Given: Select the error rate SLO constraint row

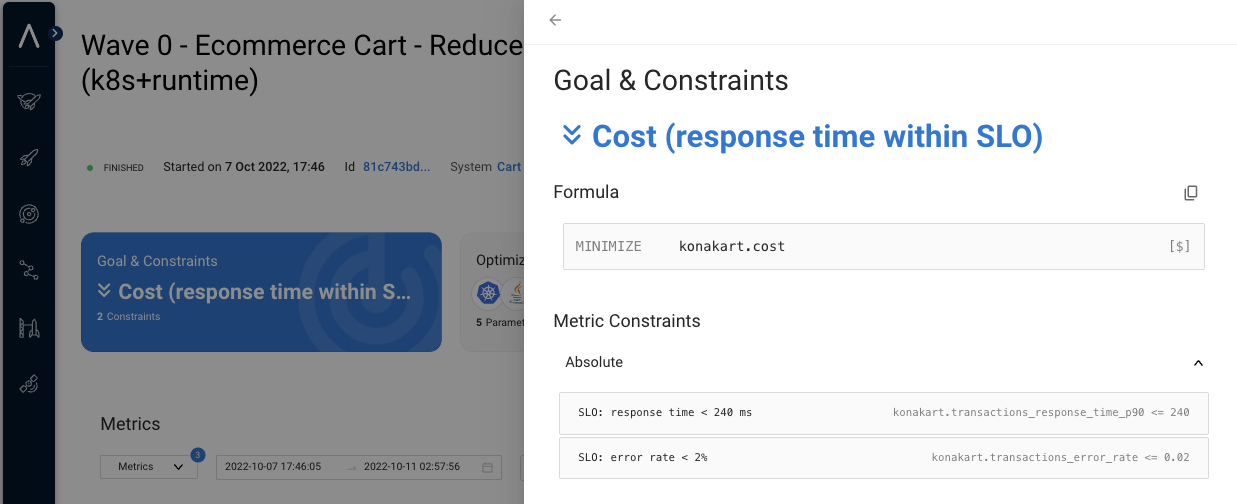Looking at the screenshot, I should (883, 457).
